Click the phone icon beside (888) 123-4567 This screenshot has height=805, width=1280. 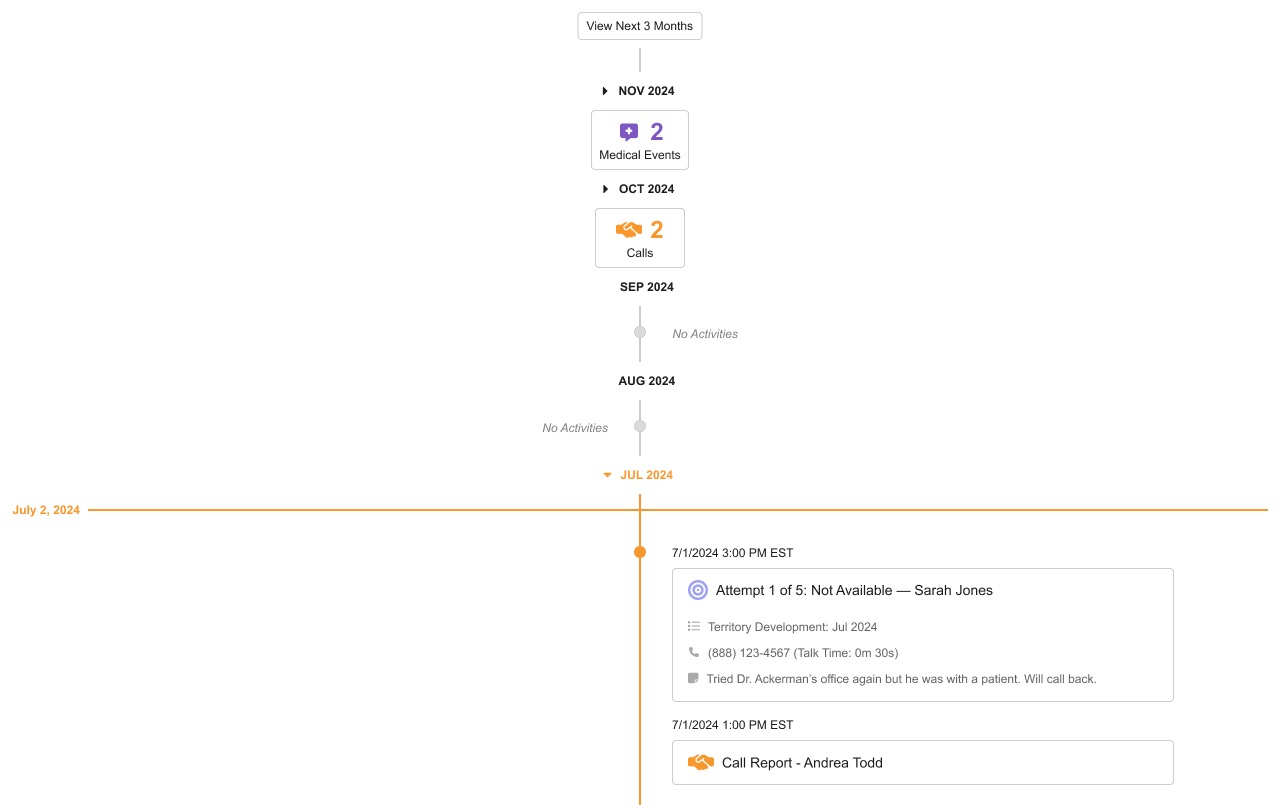click(694, 652)
